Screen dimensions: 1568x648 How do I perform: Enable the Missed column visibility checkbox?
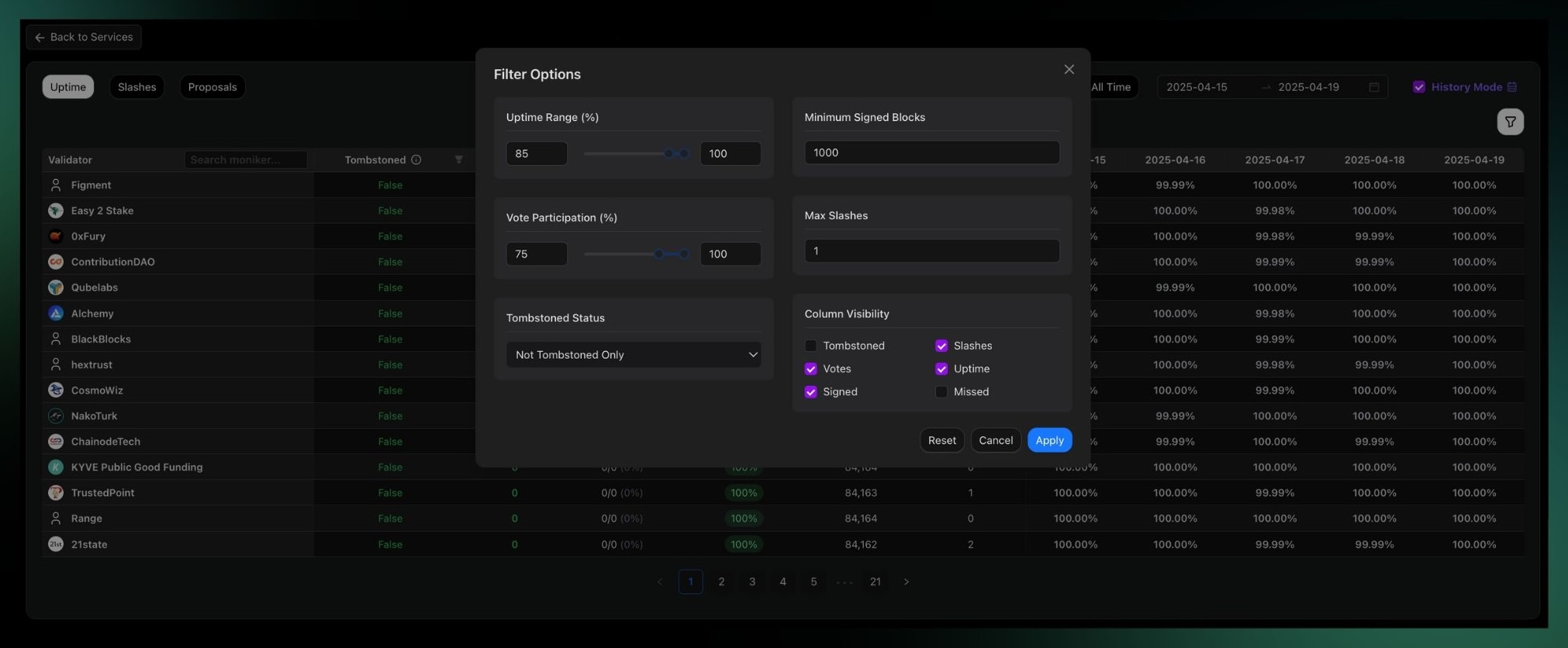(x=941, y=392)
